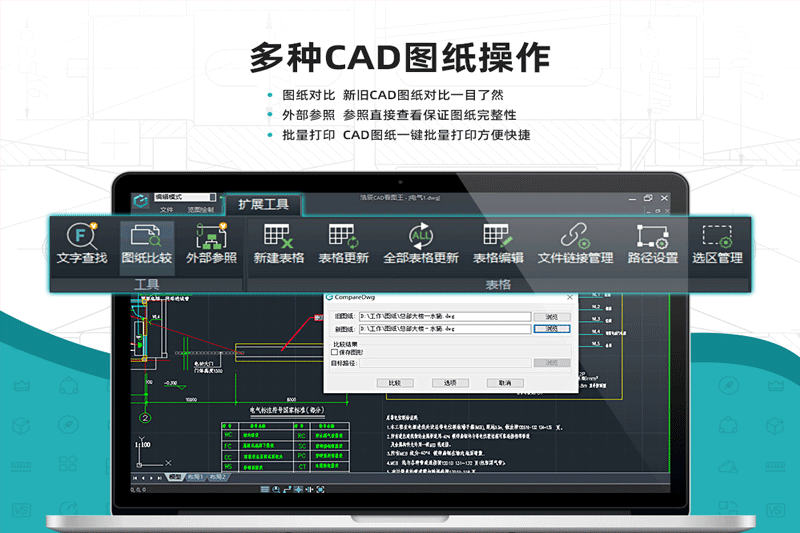
Task: Select the 文字查找 text search tool
Action: click(x=81, y=245)
